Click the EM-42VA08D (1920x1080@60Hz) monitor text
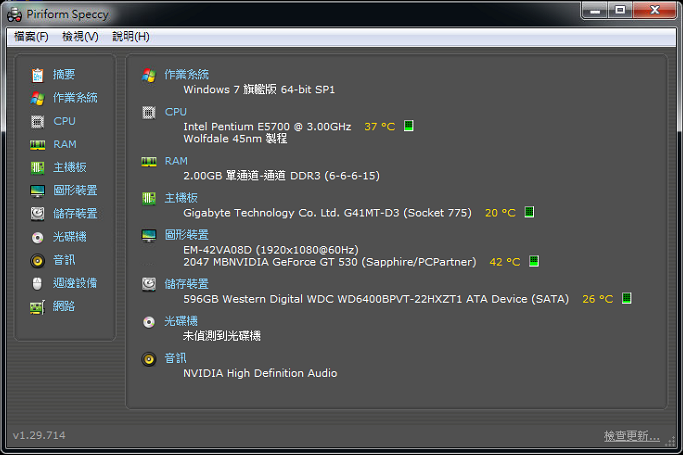 271,250
